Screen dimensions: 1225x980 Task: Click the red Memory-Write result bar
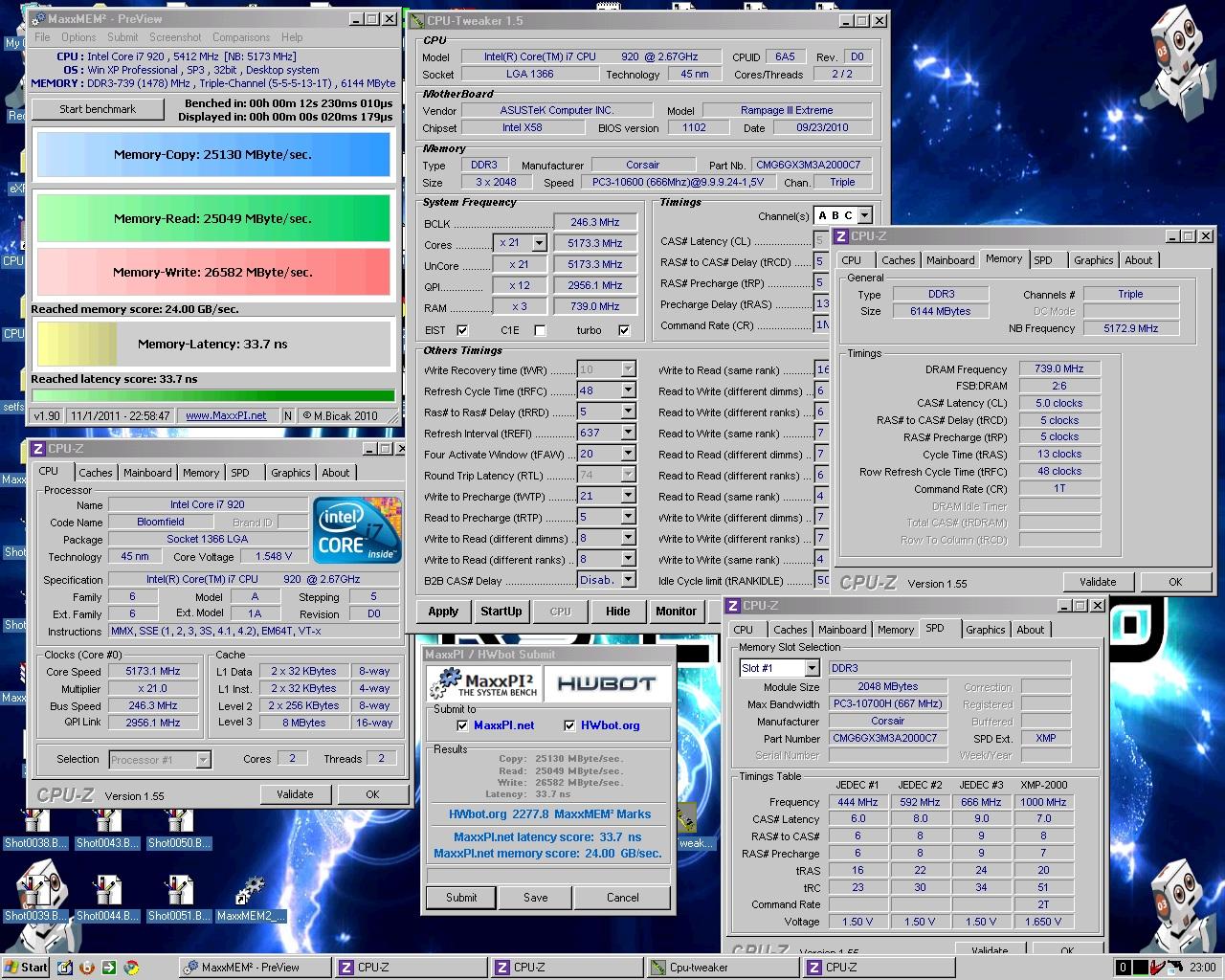pyautogui.click(x=213, y=273)
